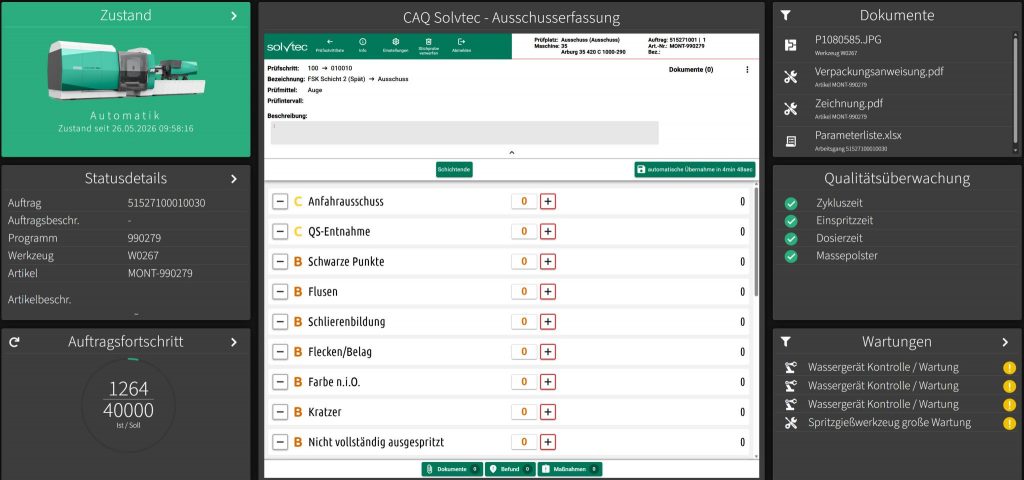Increase Schwarze Punkte count with plus
Image resolution: width=1024 pixels, height=480 pixels.
(548, 262)
